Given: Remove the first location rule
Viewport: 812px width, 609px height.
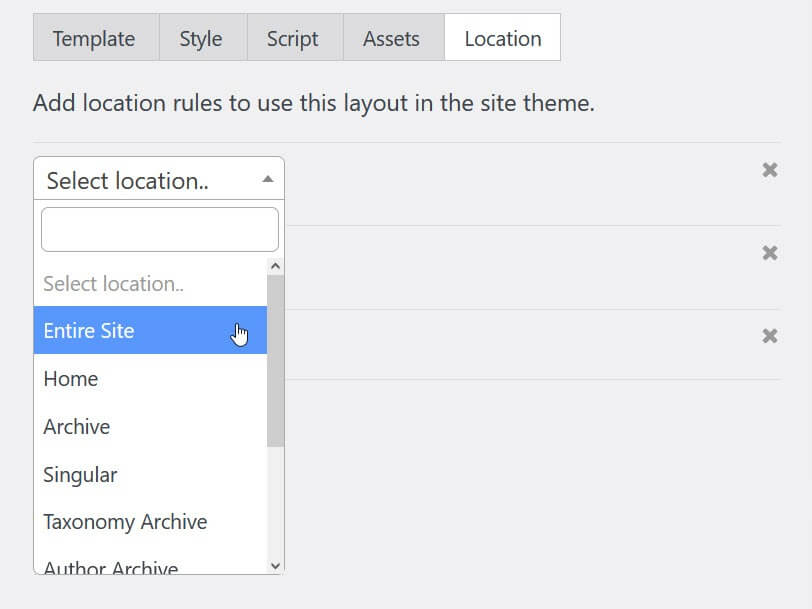Looking at the screenshot, I should tap(769, 170).
